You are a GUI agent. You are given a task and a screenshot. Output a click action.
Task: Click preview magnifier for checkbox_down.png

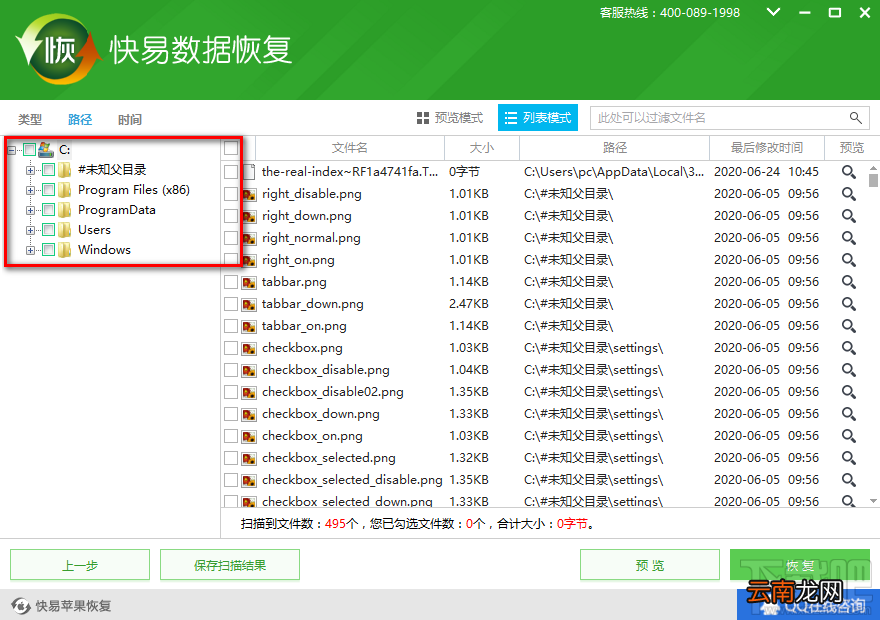click(x=849, y=414)
